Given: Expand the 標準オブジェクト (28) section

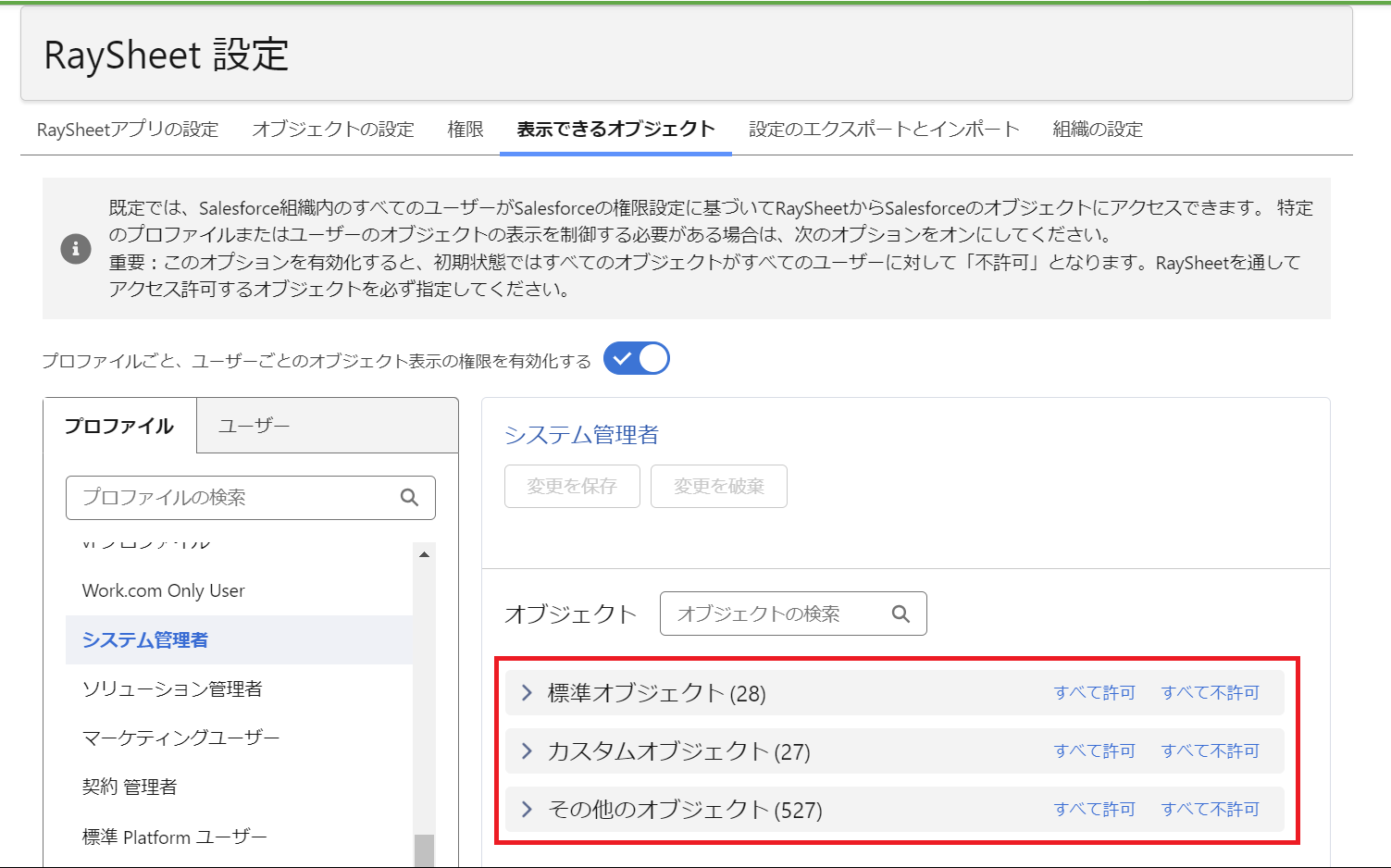Looking at the screenshot, I should click(x=527, y=693).
